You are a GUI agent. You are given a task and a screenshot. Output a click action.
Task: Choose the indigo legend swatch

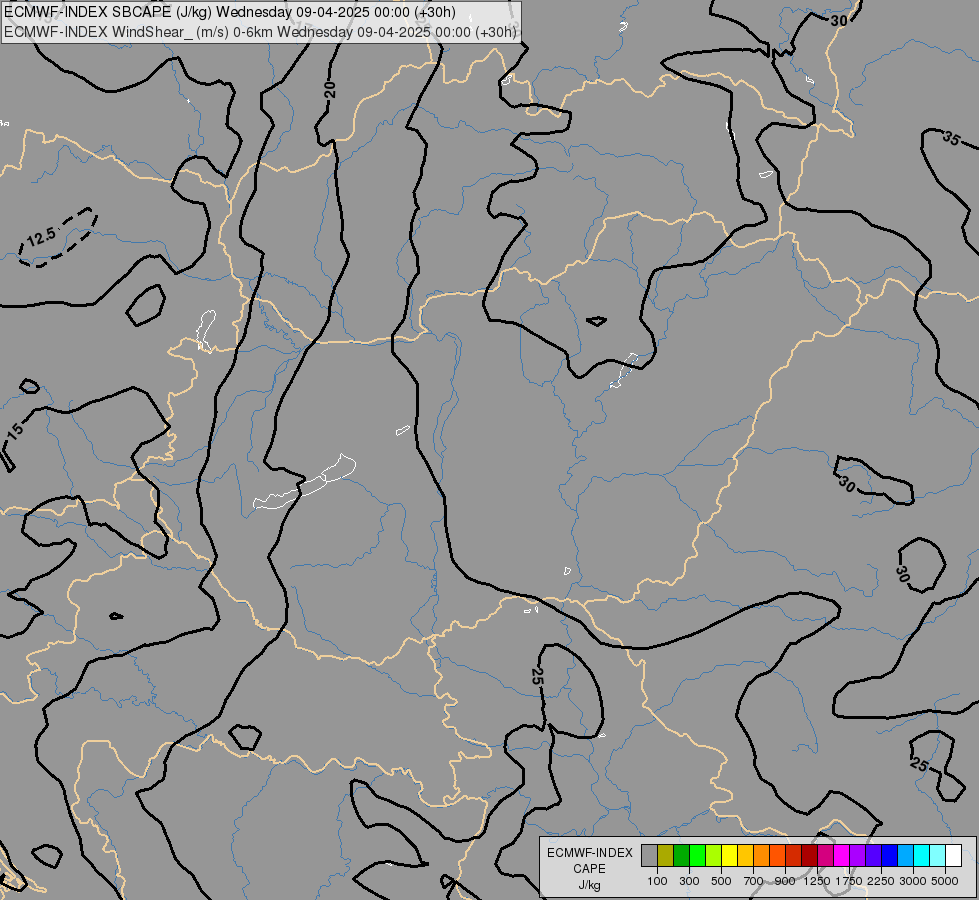coord(873,855)
